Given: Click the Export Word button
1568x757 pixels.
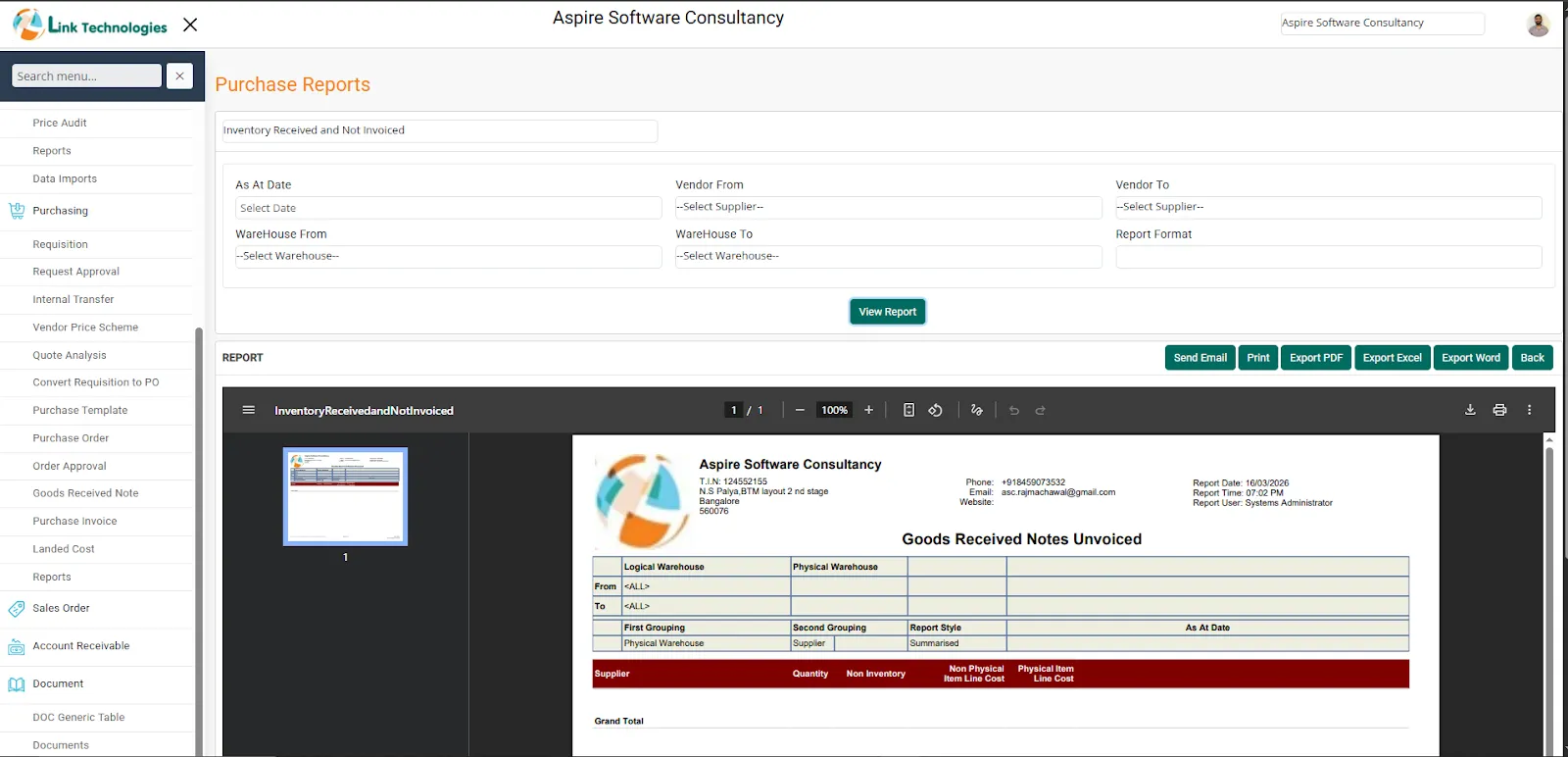Looking at the screenshot, I should coord(1470,358).
